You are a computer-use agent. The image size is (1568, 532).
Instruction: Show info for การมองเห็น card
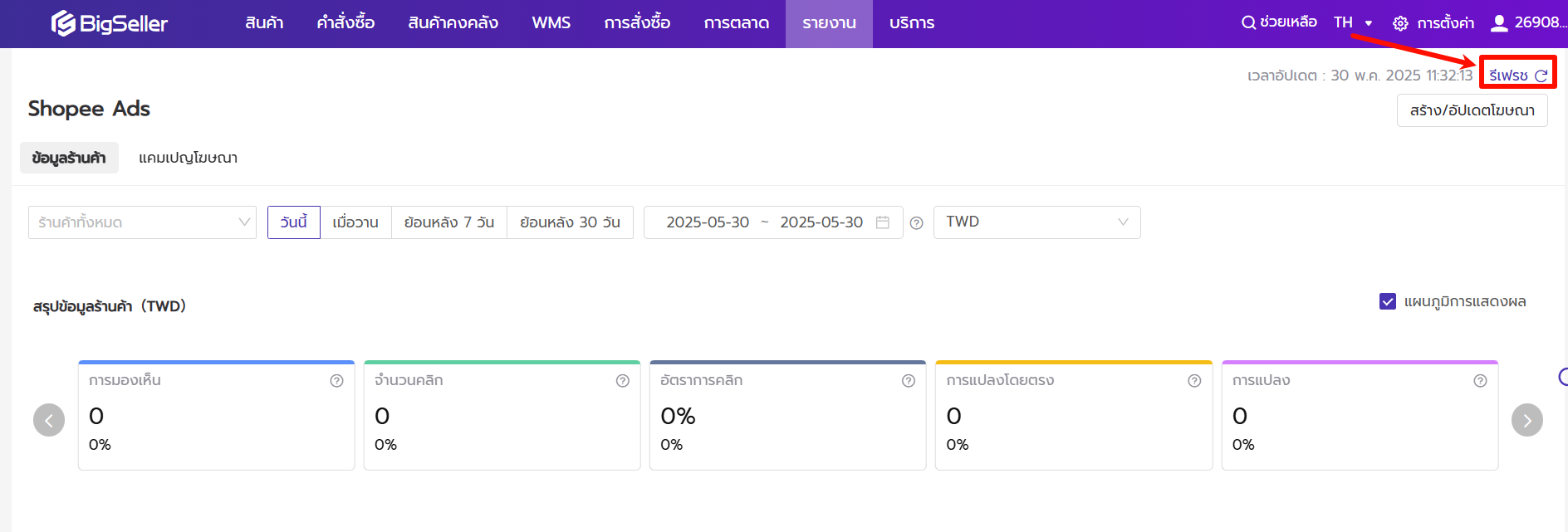(x=336, y=381)
